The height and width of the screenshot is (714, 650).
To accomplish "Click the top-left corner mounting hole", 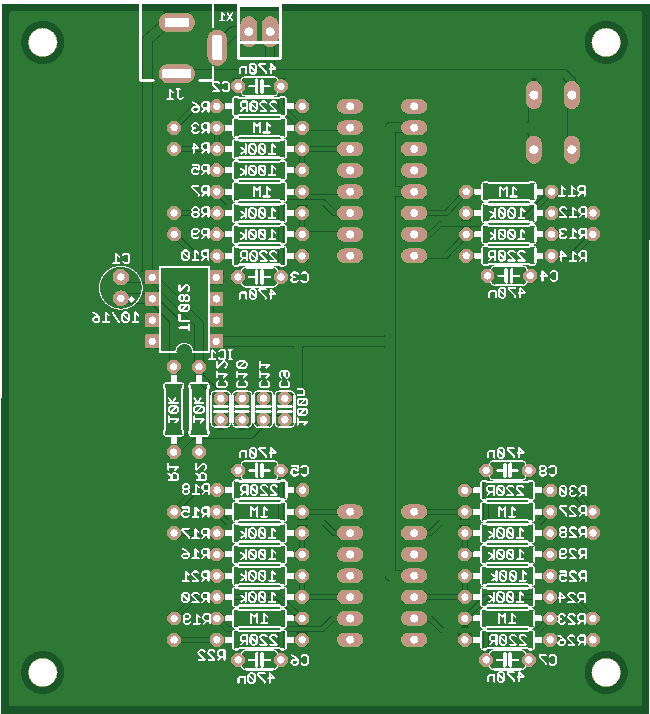I will point(43,42).
